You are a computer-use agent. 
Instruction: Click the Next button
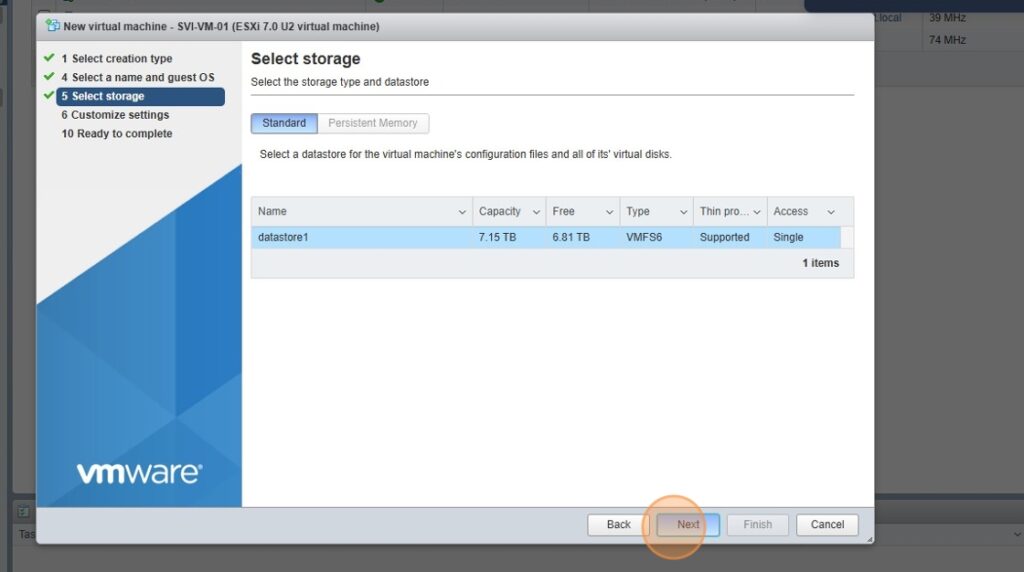pyautogui.click(x=688, y=525)
